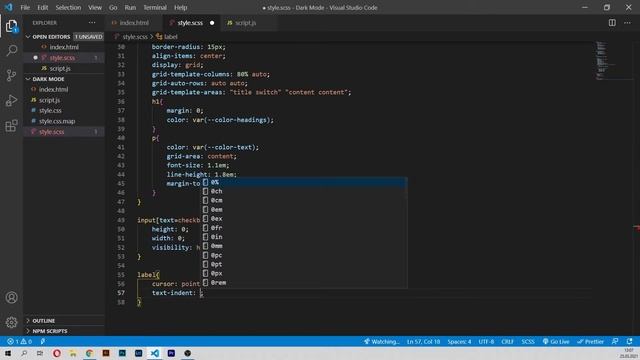Expand the Outline section

pos(64,321)
